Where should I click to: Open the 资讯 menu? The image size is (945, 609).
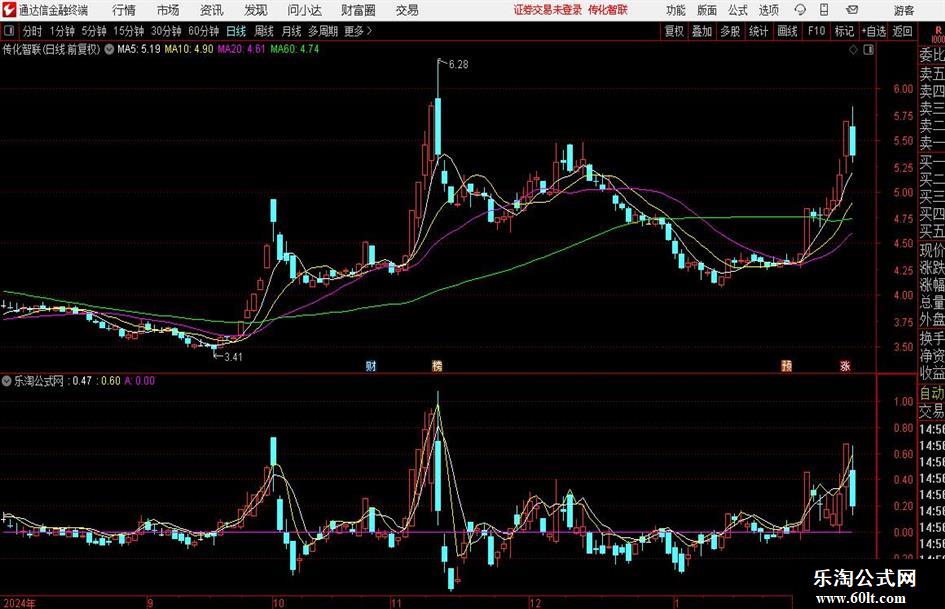pos(212,10)
